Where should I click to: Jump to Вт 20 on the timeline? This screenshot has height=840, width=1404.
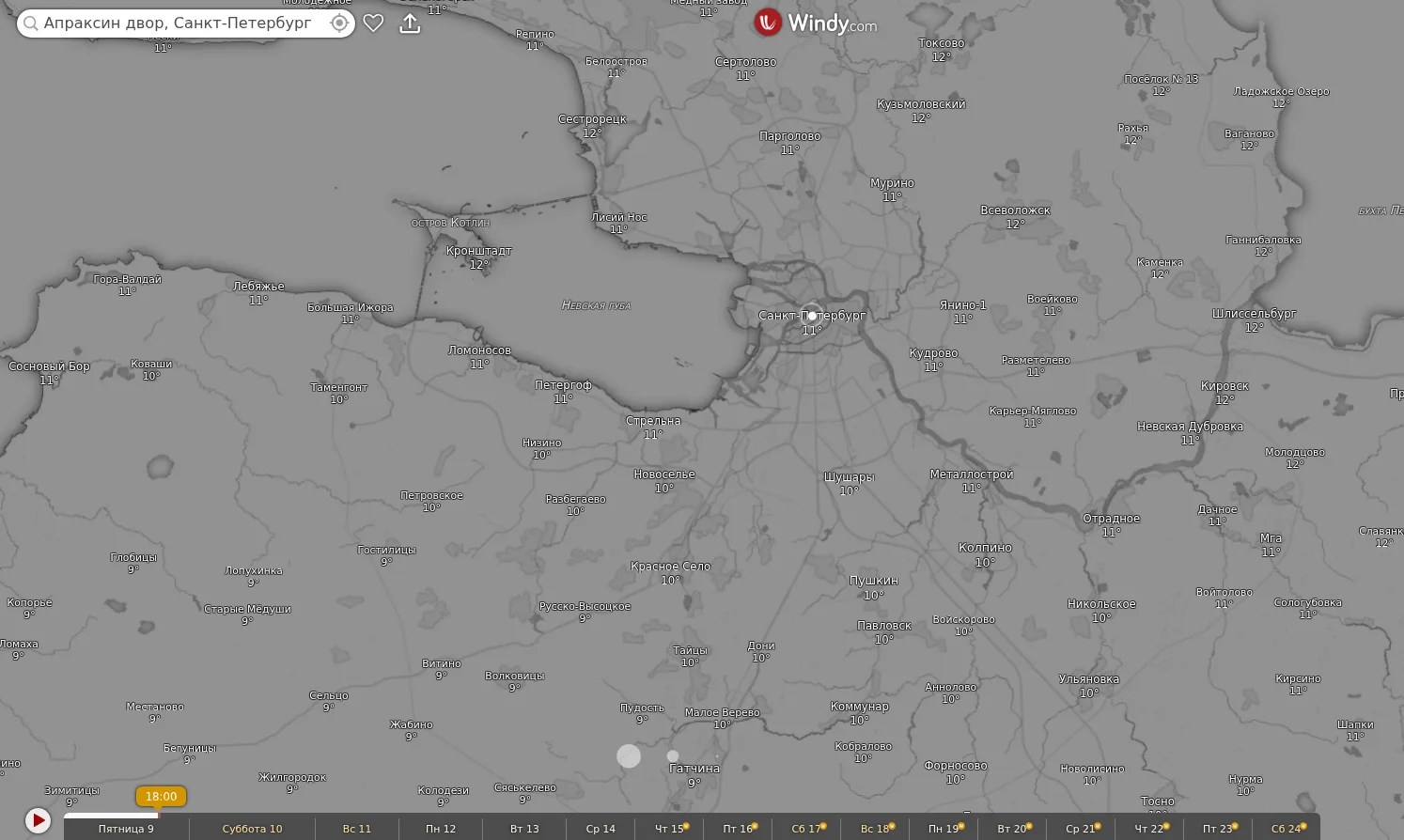1013,829
